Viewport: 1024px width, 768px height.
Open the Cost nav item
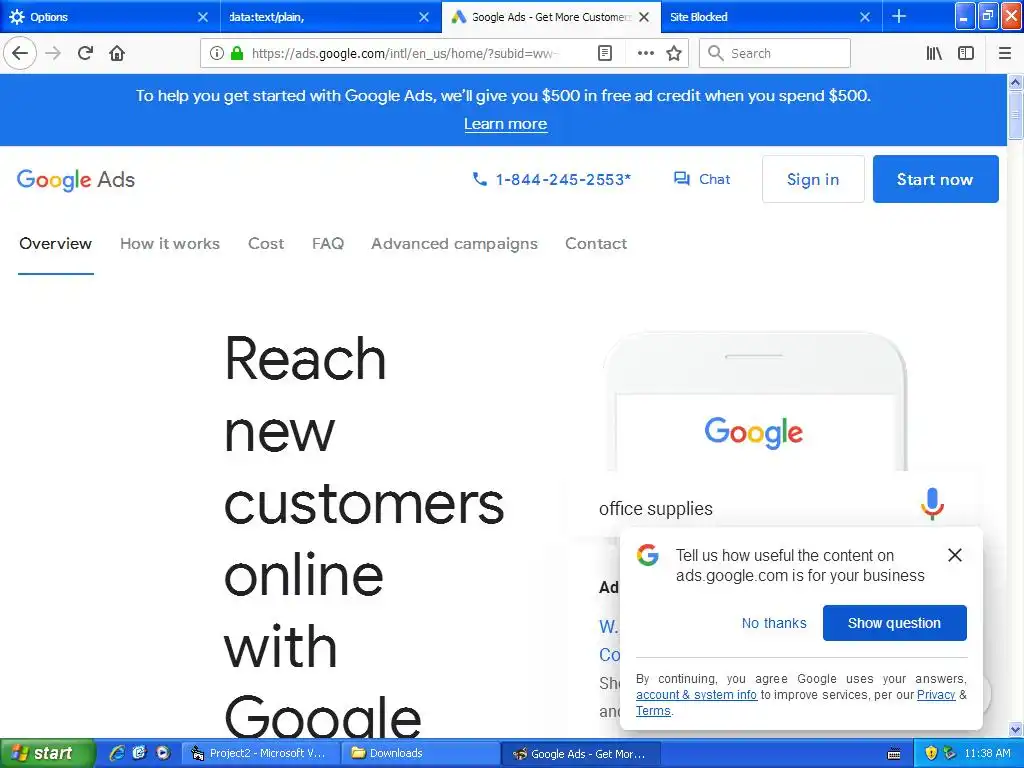pos(266,244)
